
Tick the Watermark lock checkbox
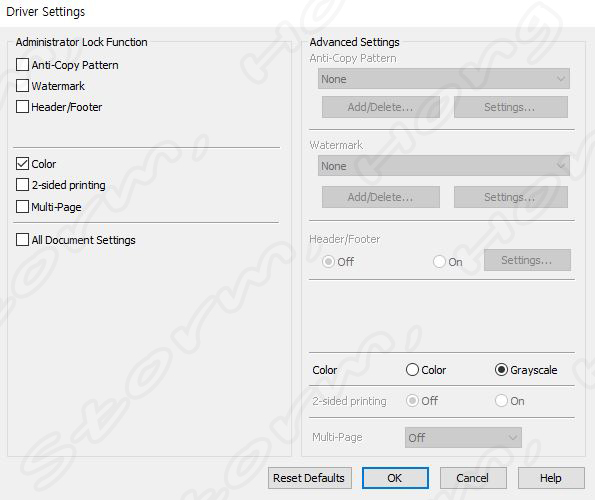(22, 86)
